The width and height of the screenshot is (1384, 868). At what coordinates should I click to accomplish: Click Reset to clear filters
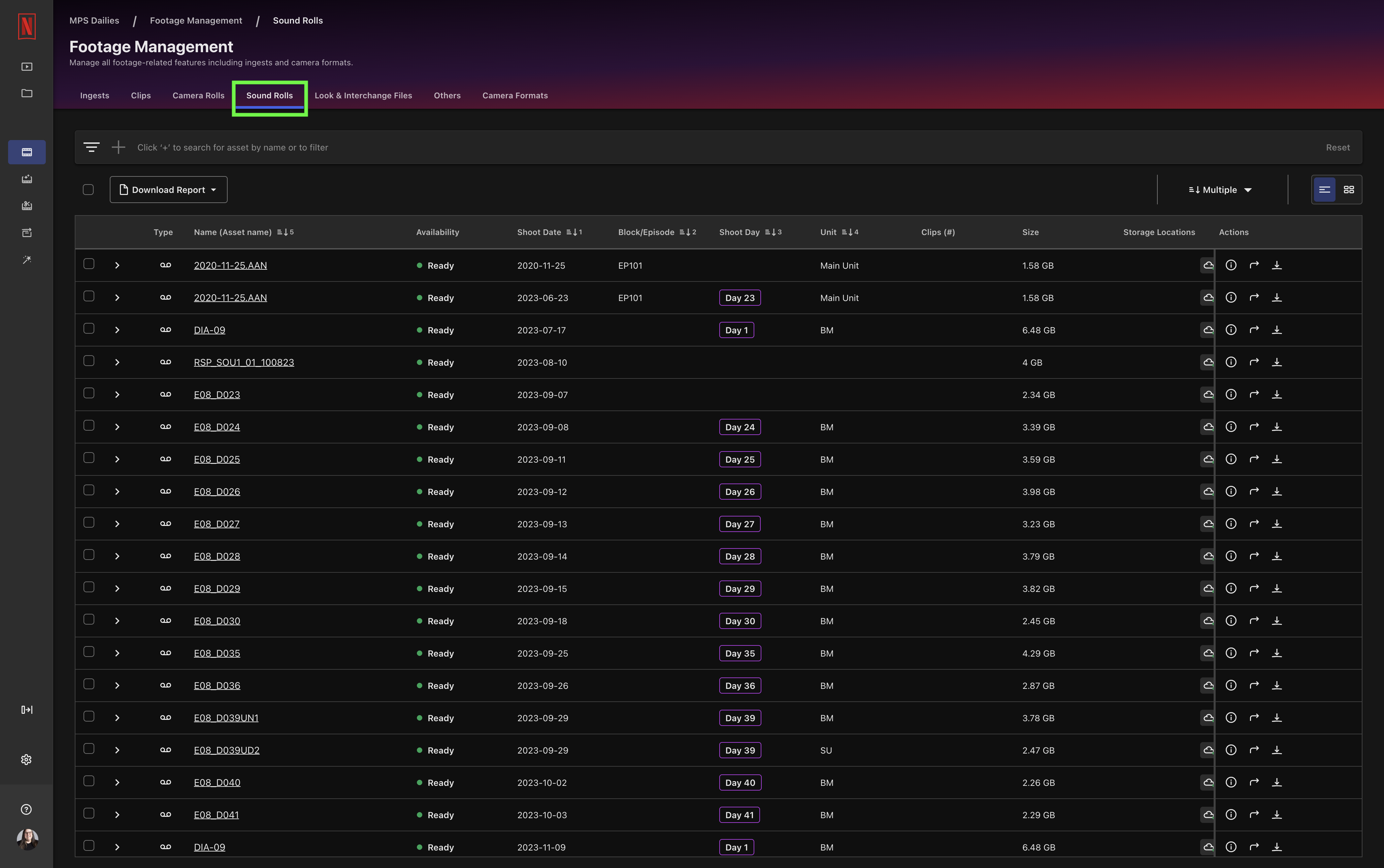pos(1338,147)
